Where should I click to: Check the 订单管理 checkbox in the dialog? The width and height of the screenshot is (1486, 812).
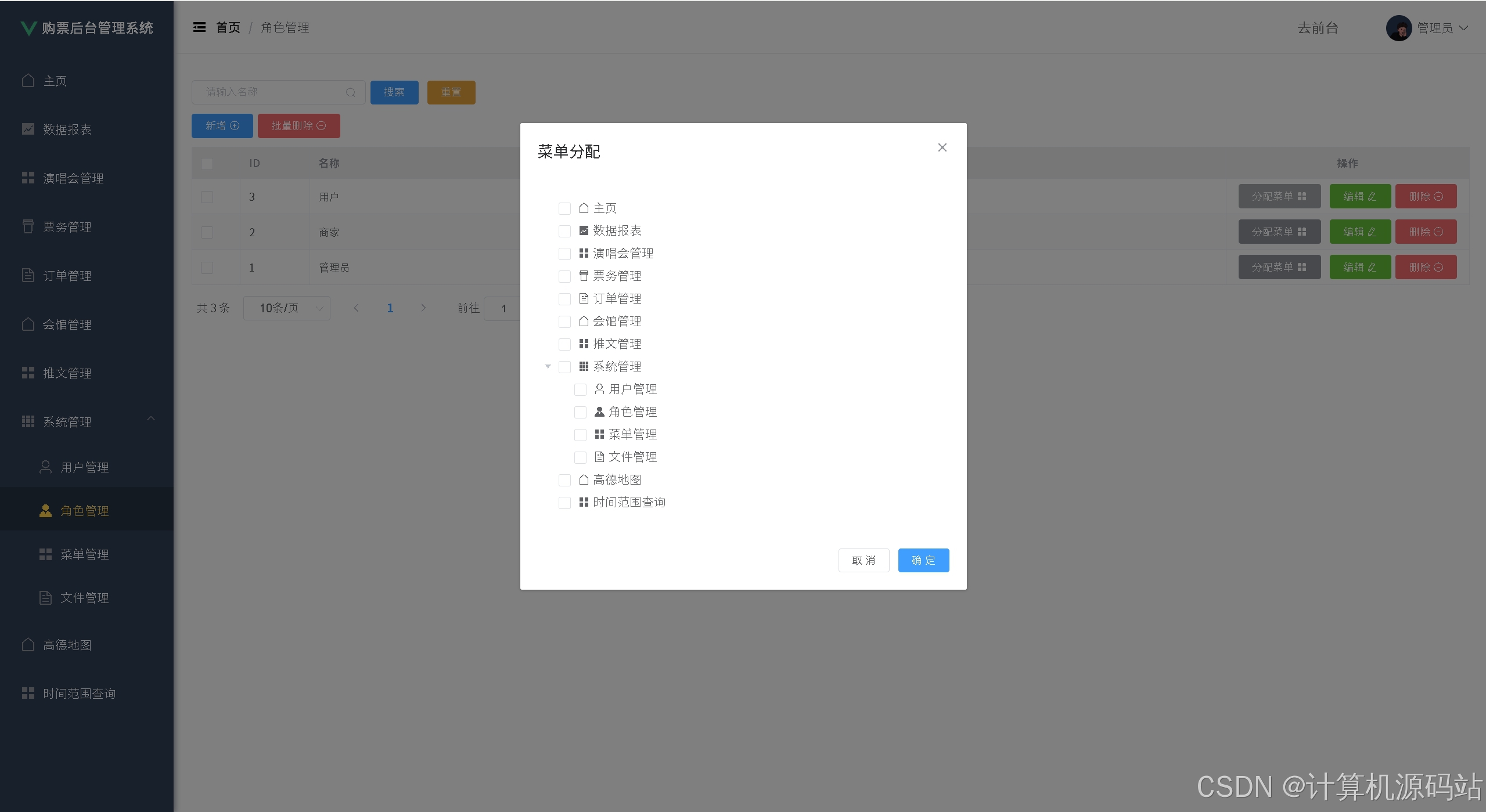click(x=564, y=299)
